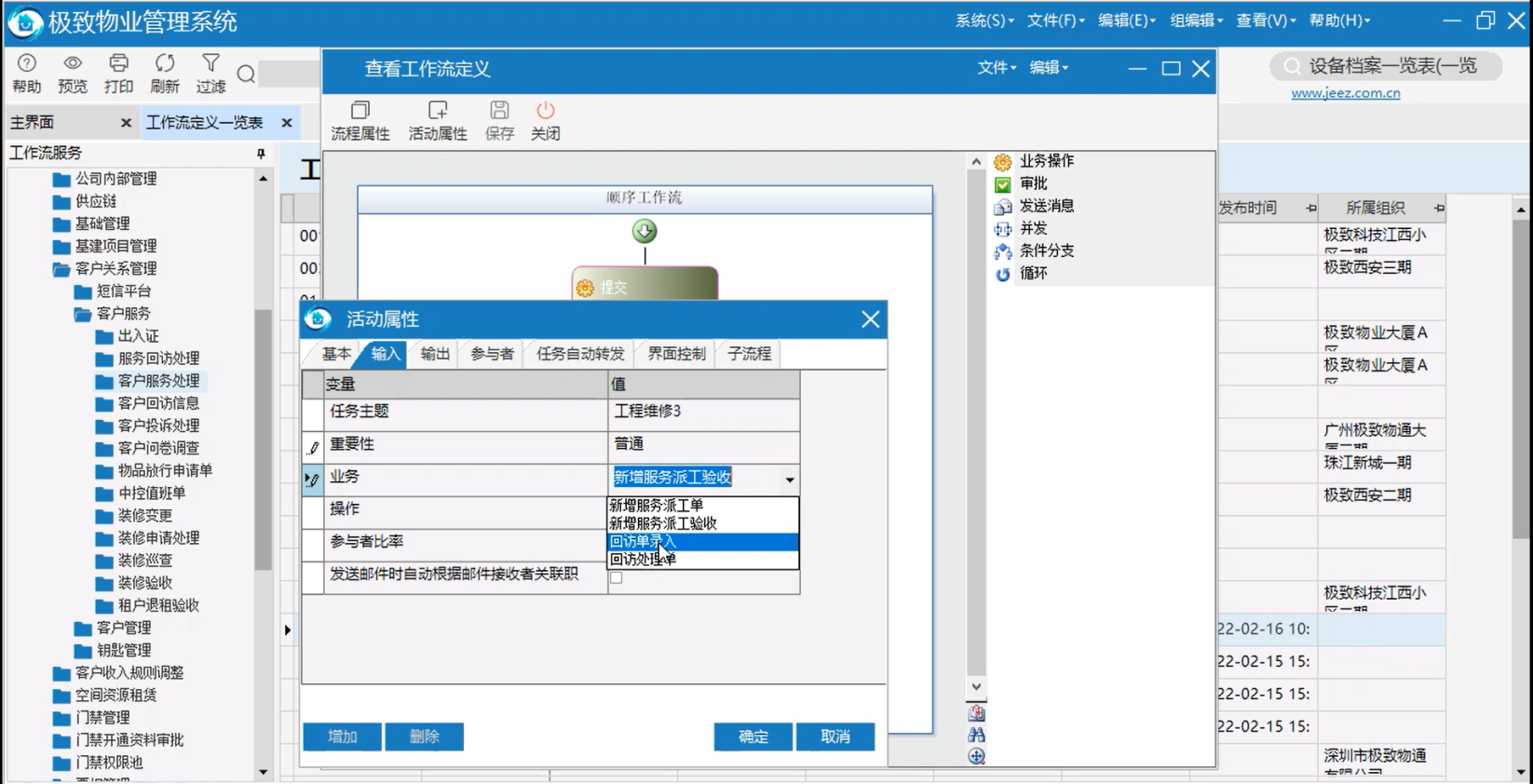Screen dimensions: 1533x784
Task: Click the search magnifier icon
Action: coord(246,74)
